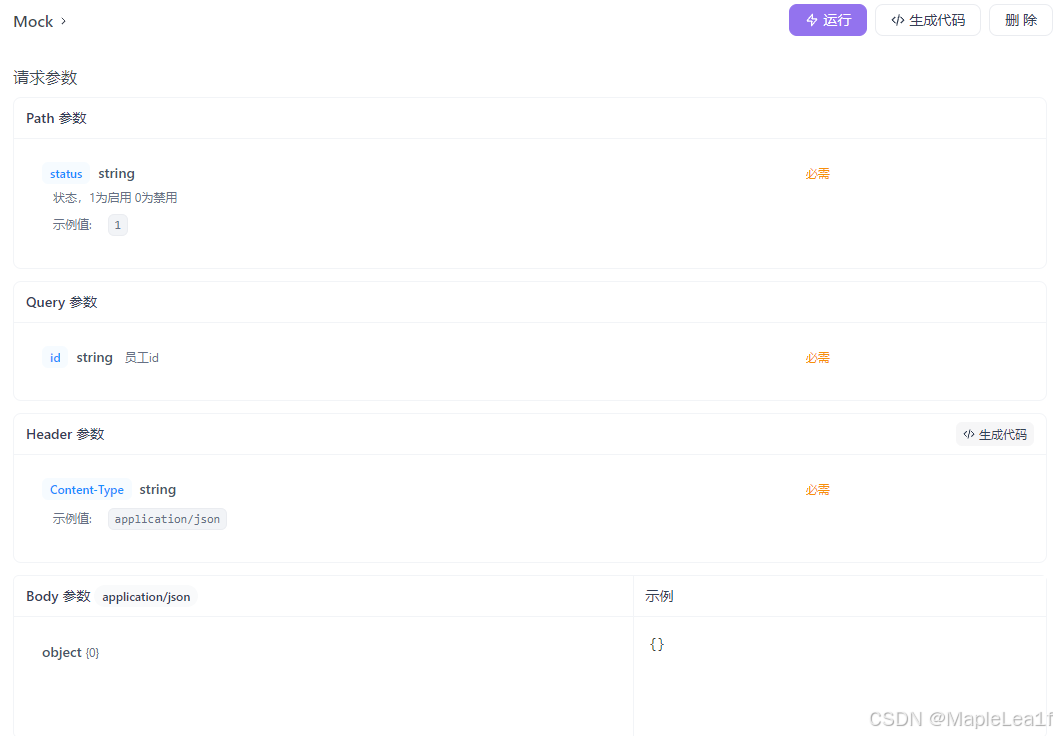This screenshot has width=1057, height=736.
Task: Click the 示例 column header
Action: coord(659,596)
